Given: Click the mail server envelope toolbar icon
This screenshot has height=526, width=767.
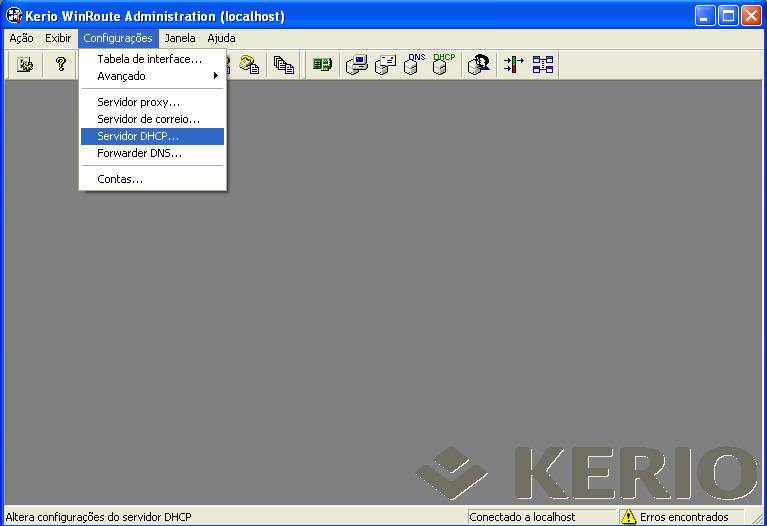Looking at the screenshot, I should (386, 65).
